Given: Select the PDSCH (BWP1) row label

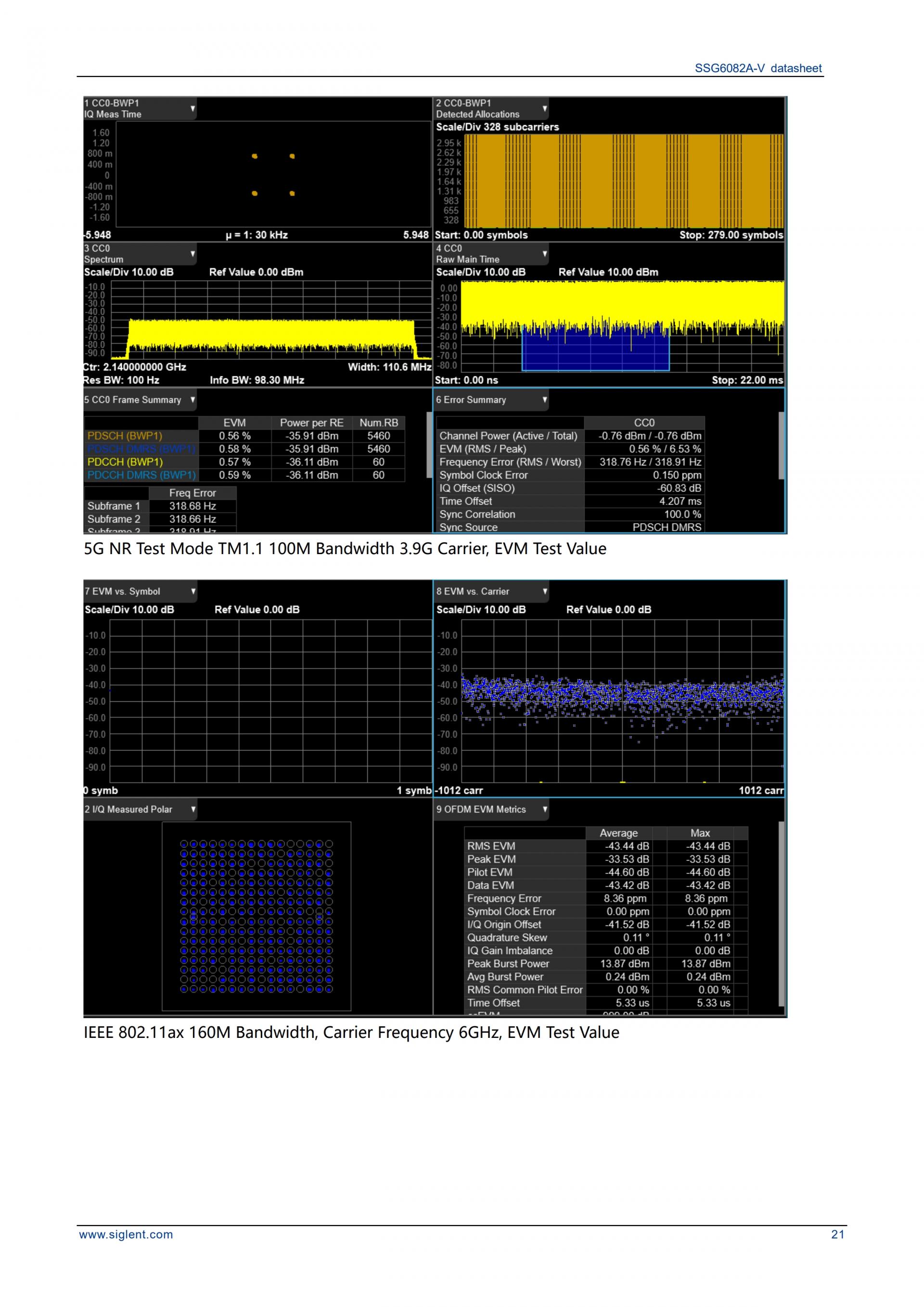Looking at the screenshot, I should pos(125,436).
